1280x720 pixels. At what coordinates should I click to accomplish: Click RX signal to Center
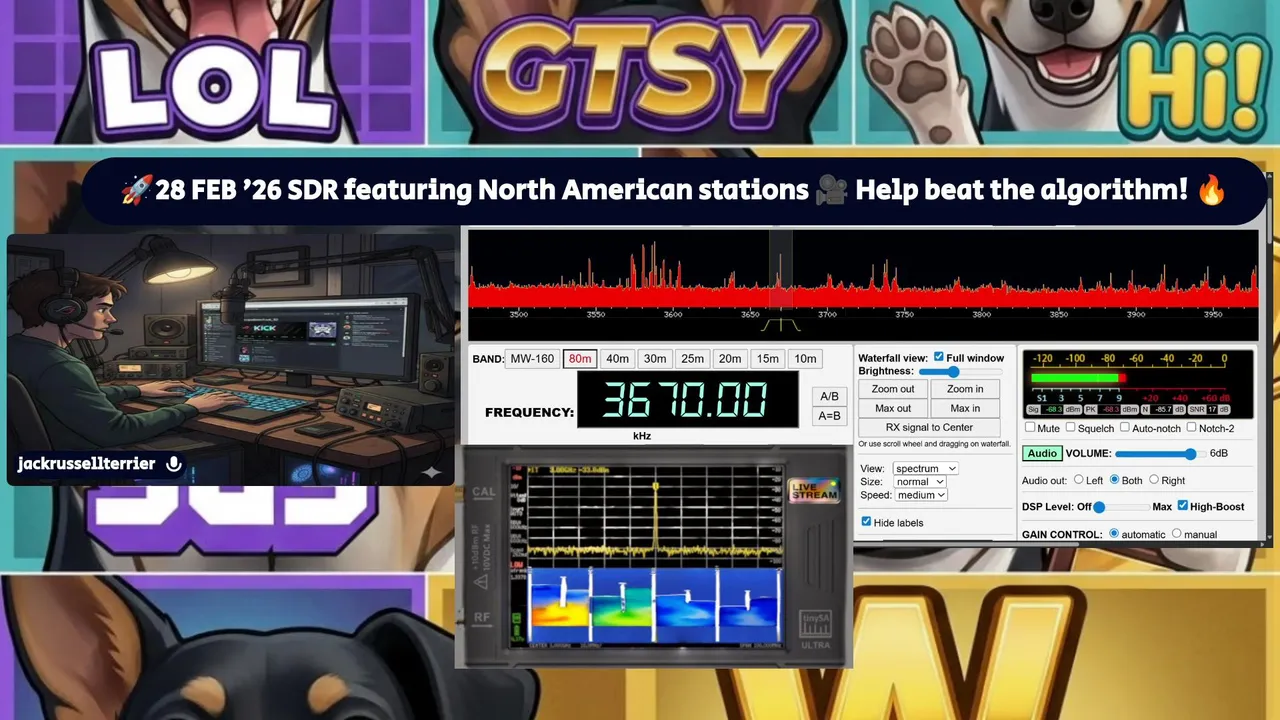coord(929,427)
